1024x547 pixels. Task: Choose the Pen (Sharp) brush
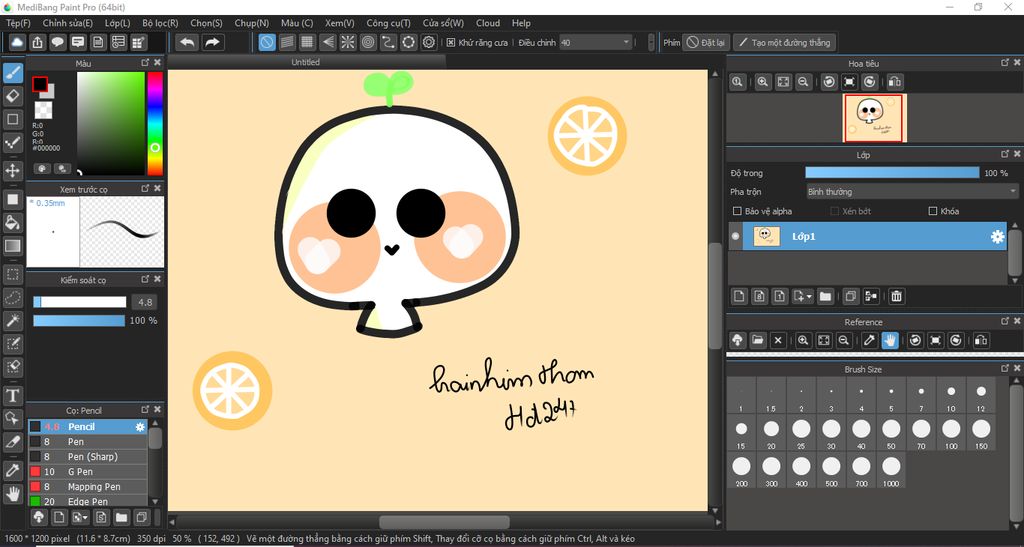coord(88,457)
